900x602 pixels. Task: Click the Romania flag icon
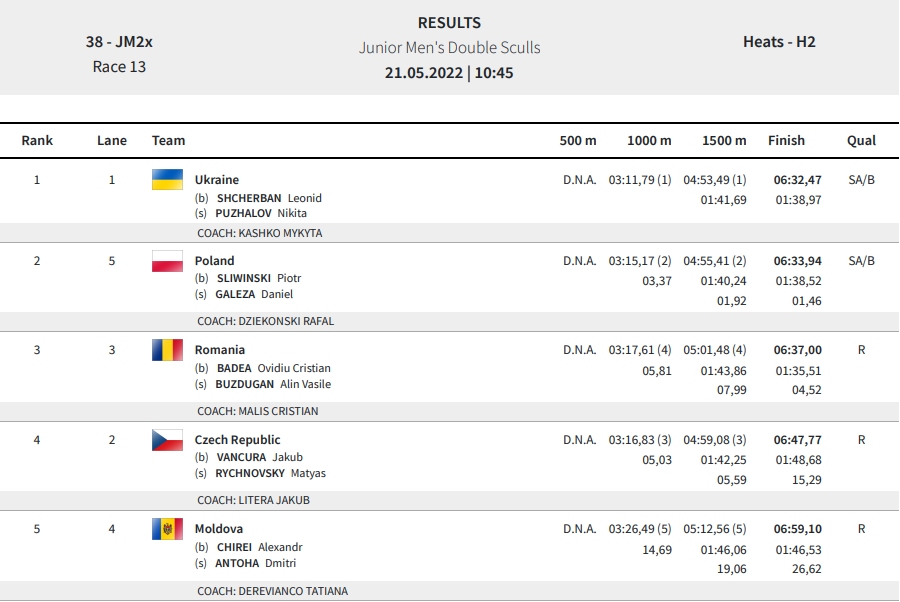(x=167, y=350)
